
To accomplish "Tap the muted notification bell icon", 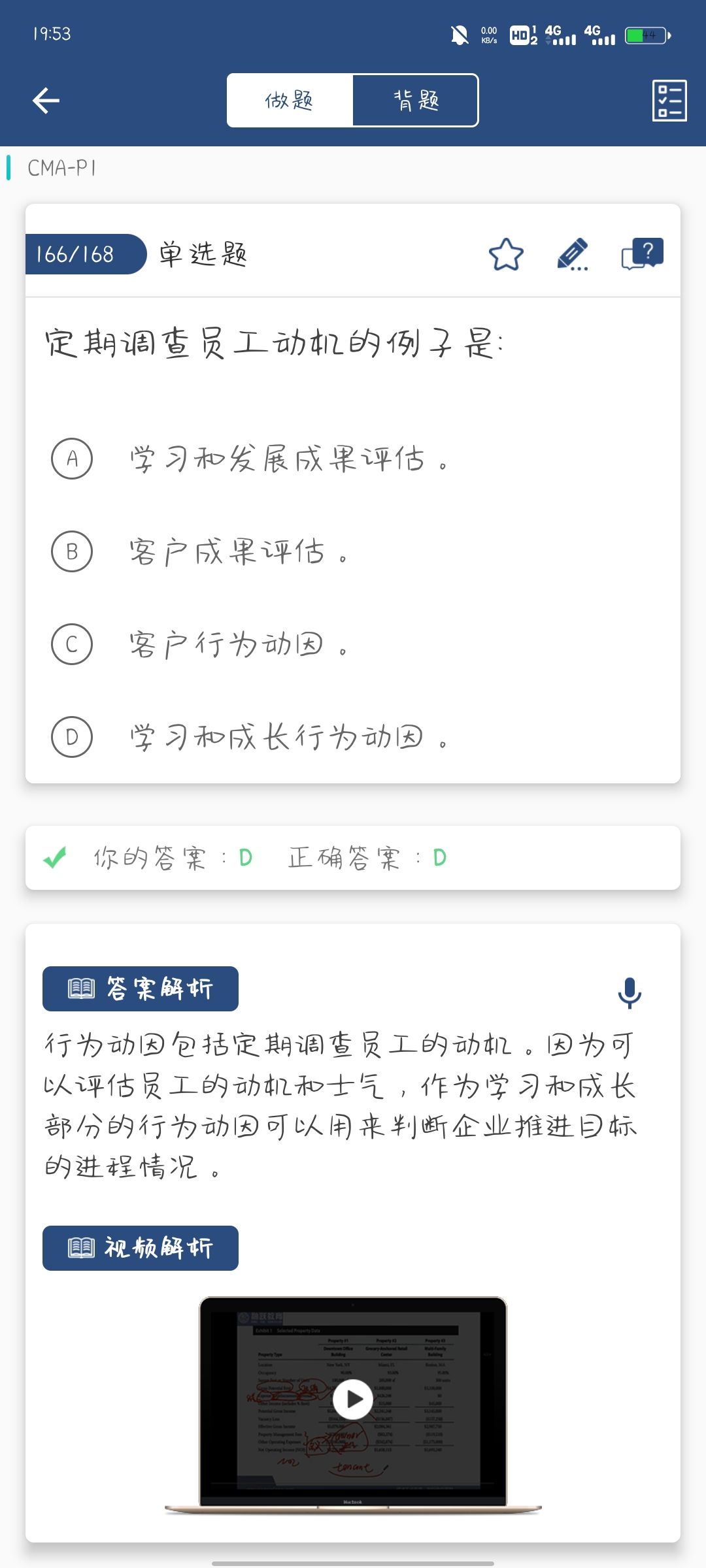I will click(x=460, y=35).
